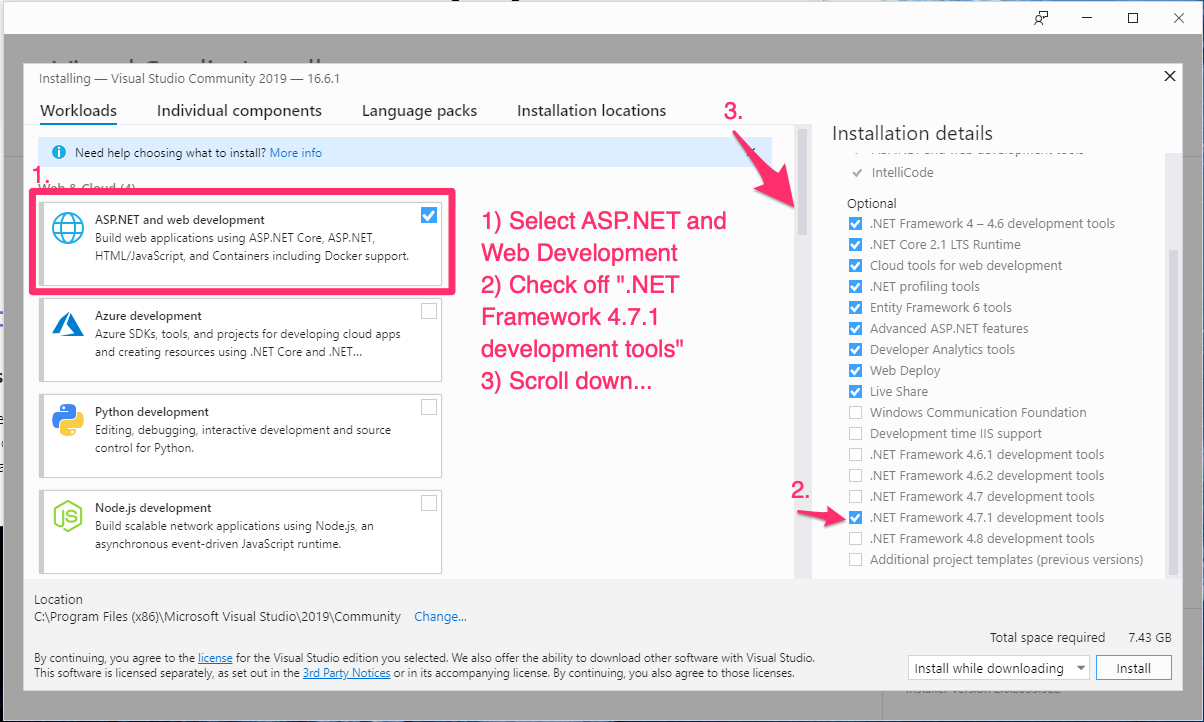The height and width of the screenshot is (722, 1204).
Task: Click the Python development logo icon
Action: [68, 421]
